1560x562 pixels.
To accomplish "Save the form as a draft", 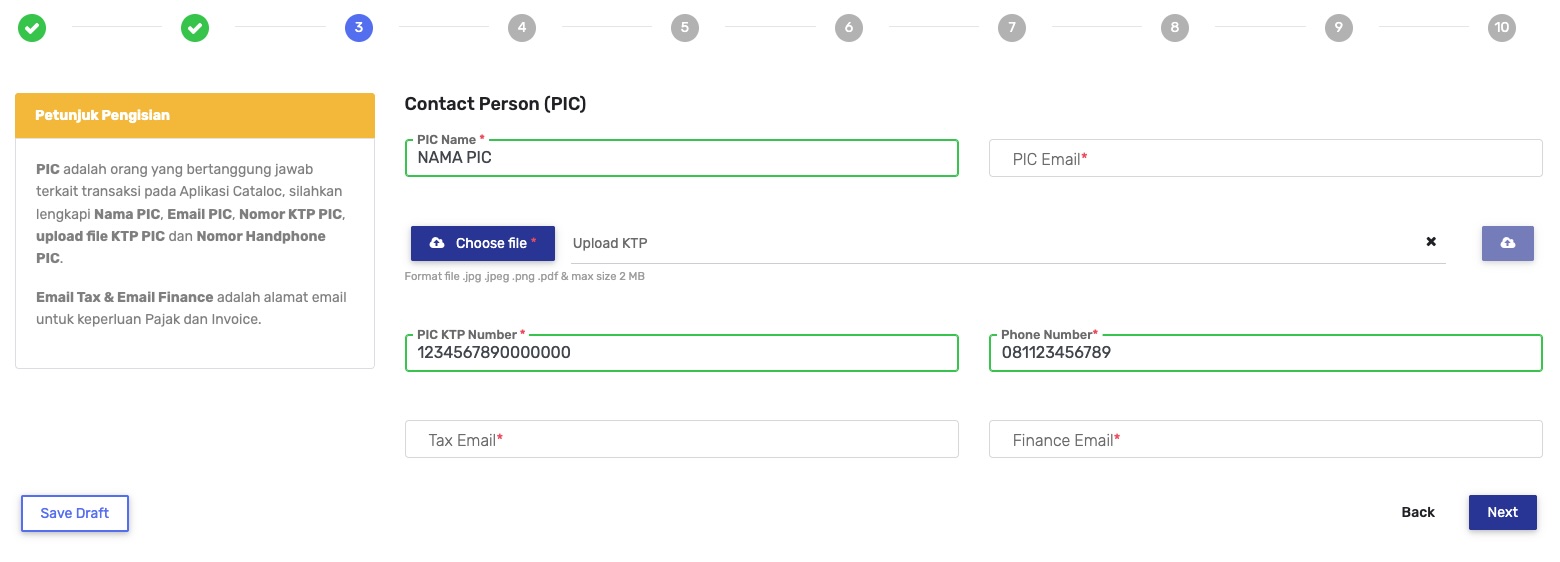I will pyautogui.click(x=75, y=513).
